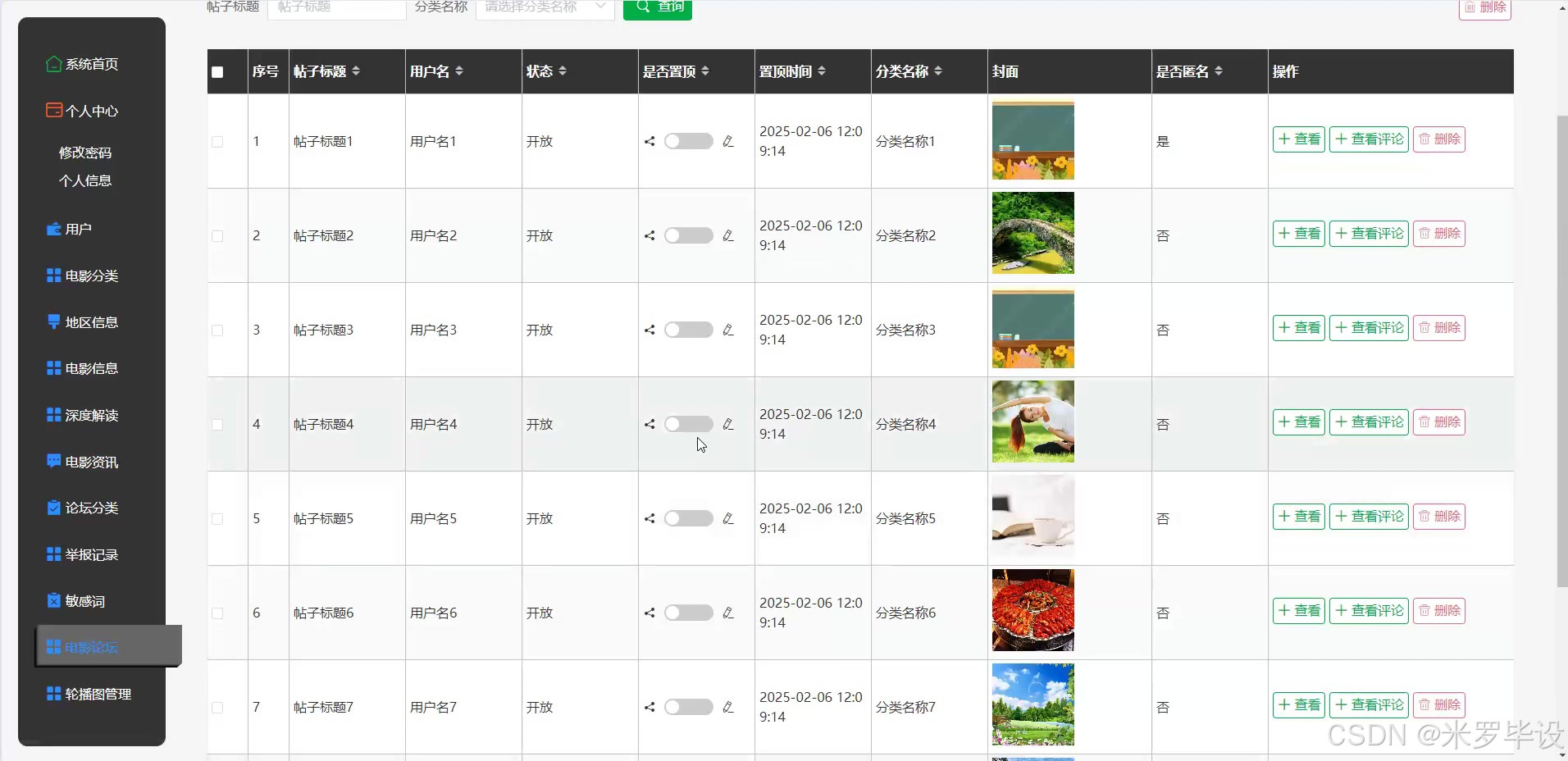
Task: Click the icon beside 地区信息
Action: [x=54, y=321]
